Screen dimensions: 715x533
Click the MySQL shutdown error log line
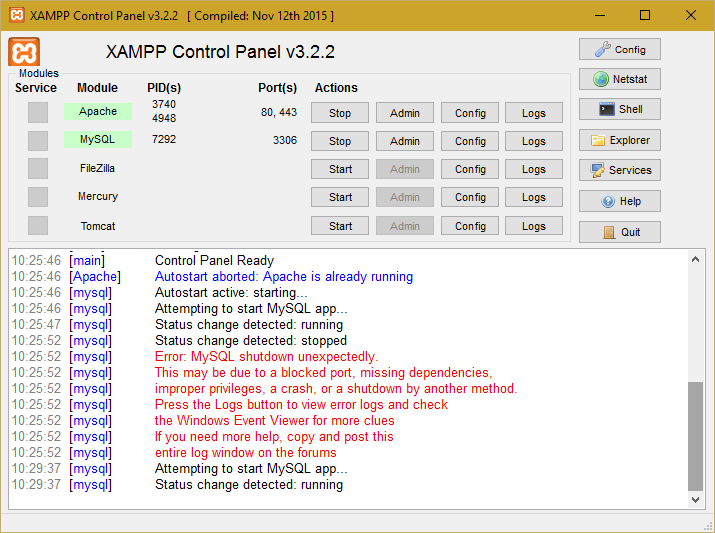266,357
